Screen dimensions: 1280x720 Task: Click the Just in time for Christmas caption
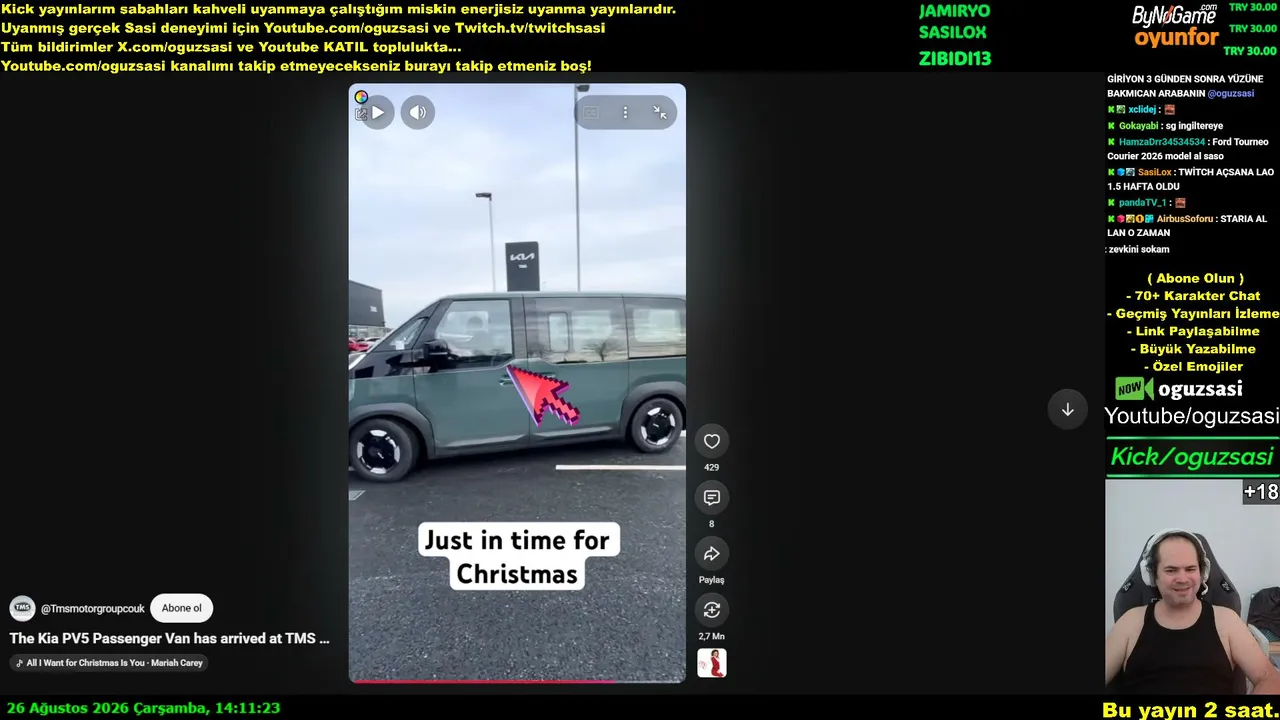pyautogui.click(x=517, y=556)
